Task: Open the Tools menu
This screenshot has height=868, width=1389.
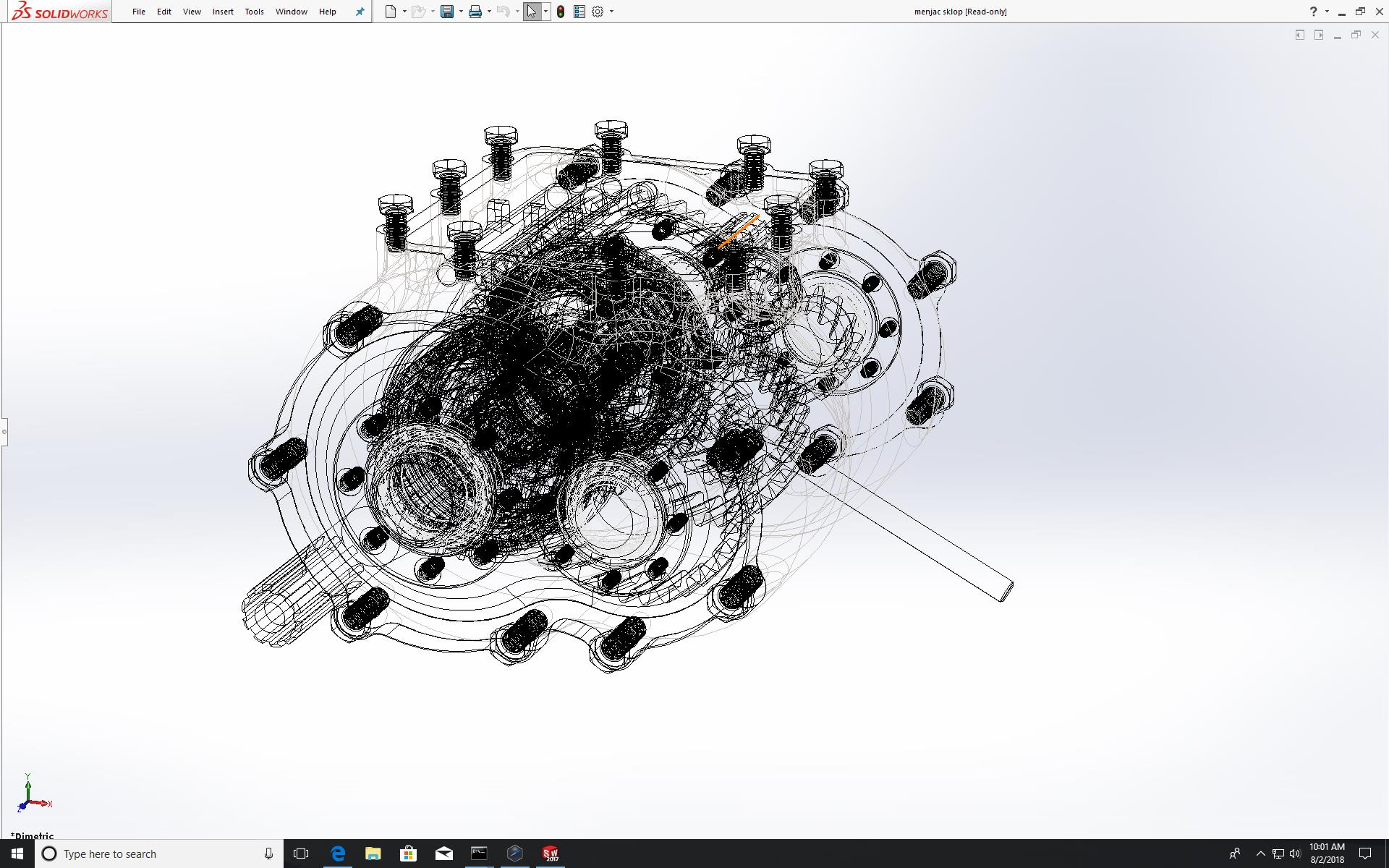Action: point(254,12)
